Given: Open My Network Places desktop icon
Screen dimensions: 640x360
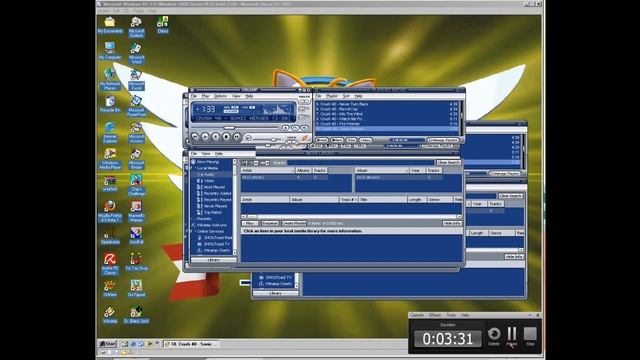Looking at the screenshot, I should click(110, 80).
